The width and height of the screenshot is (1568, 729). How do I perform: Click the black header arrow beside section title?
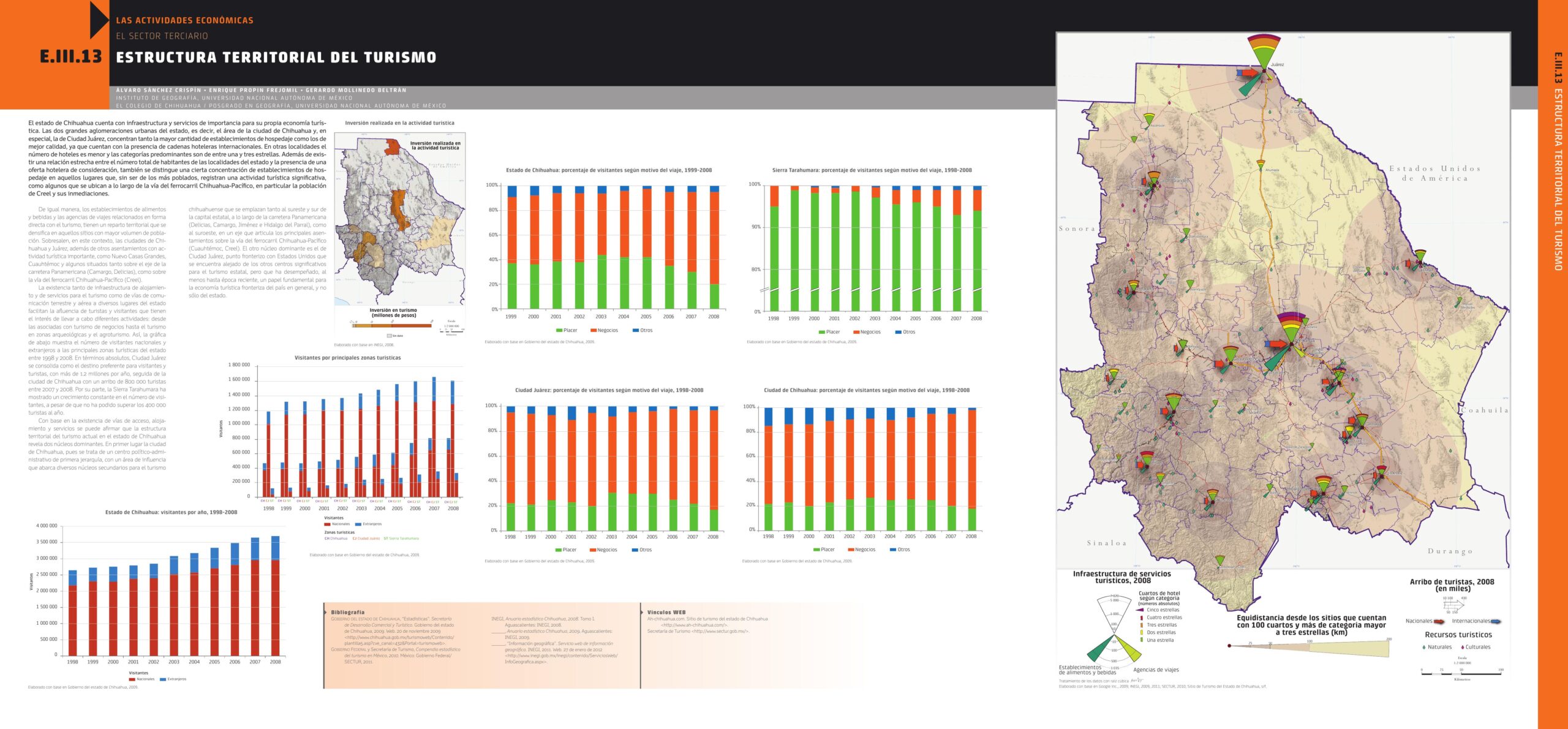click(x=99, y=20)
